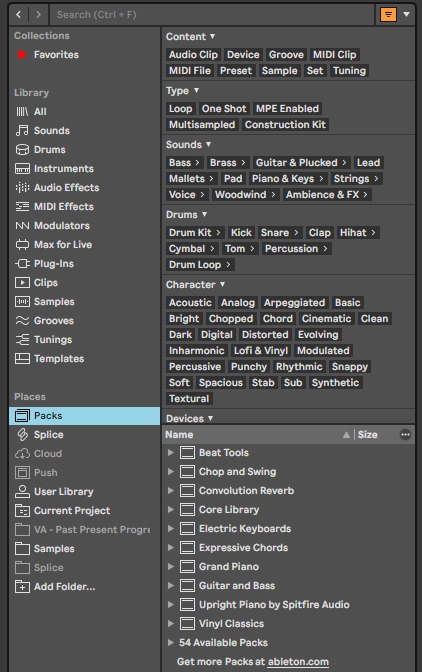Image resolution: width=422 pixels, height=672 pixels.
Task: Select the Packs place
Action: [x=85, y=416]
